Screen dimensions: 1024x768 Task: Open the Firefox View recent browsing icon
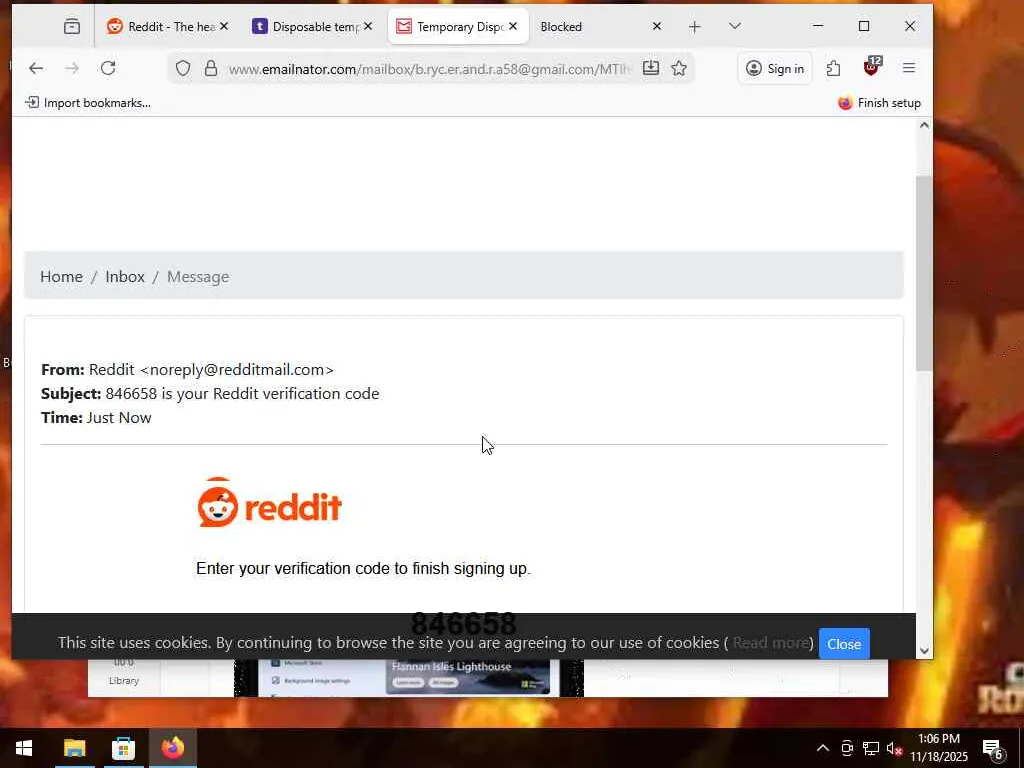click(x=72, y=27)
